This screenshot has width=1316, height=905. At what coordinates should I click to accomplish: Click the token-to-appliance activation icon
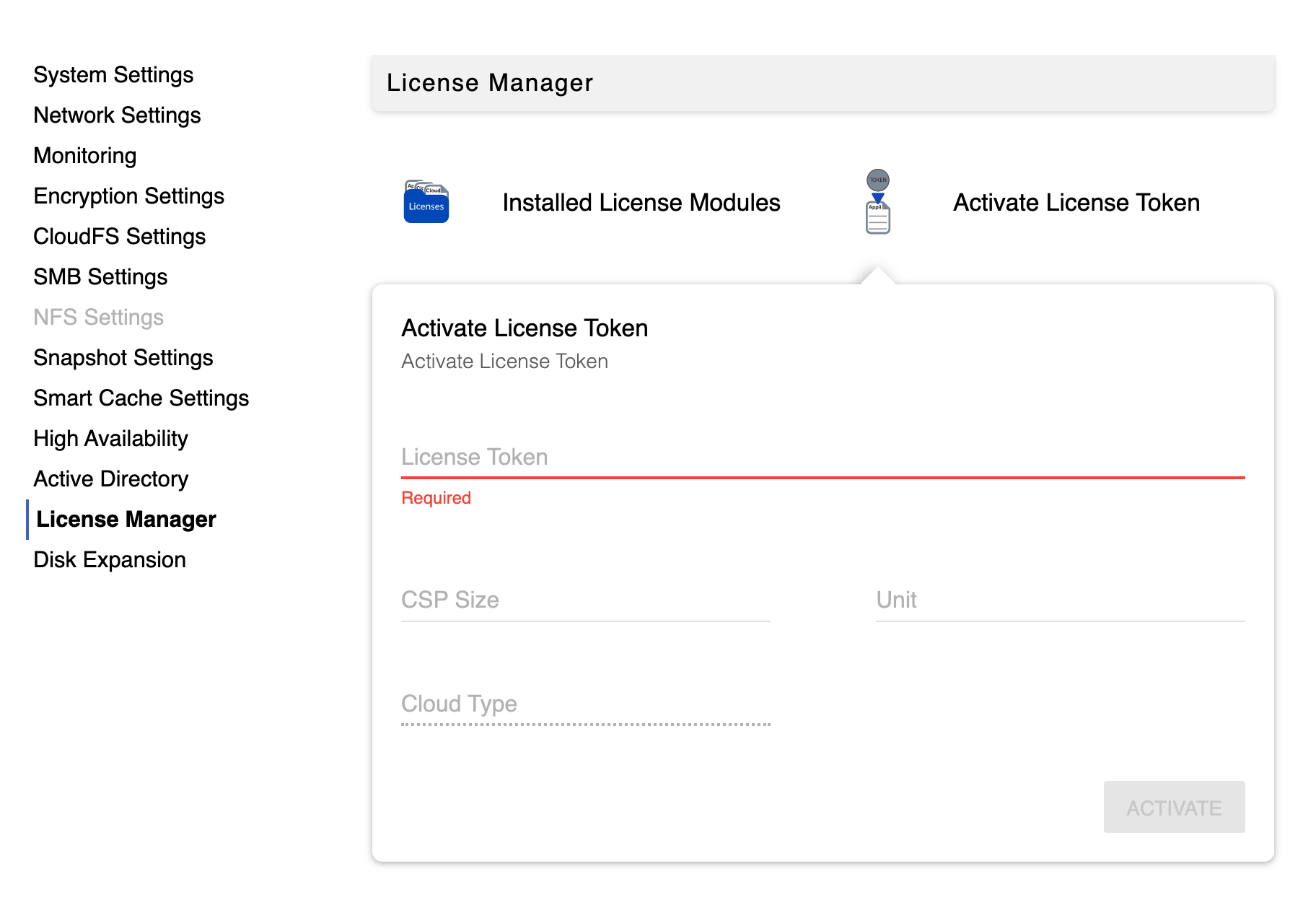[x=878, y=201]
